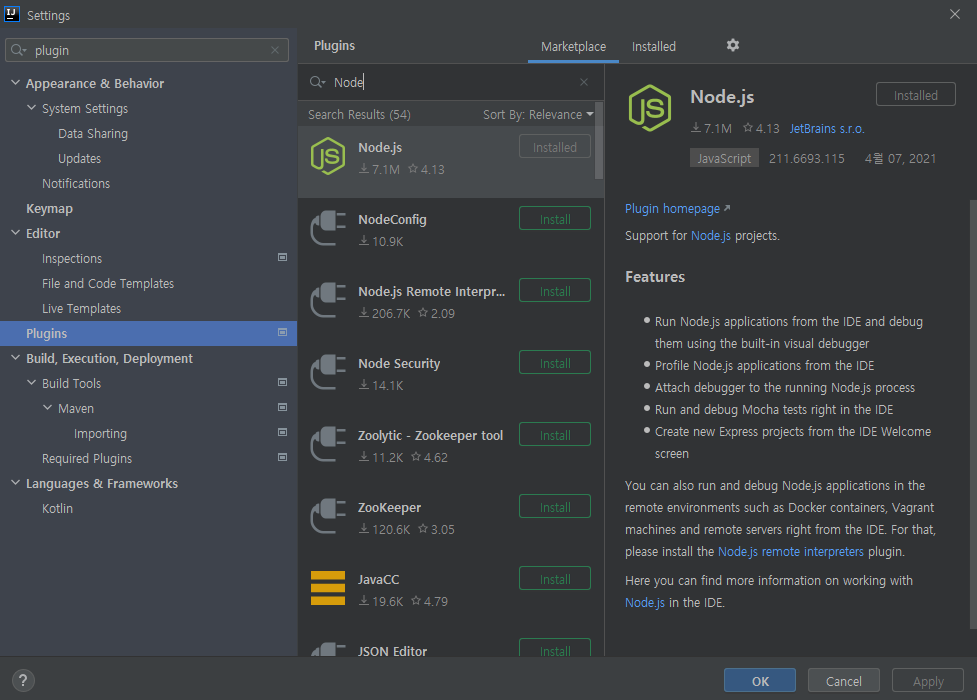Switch to the Installed tab

coord(654,46)
